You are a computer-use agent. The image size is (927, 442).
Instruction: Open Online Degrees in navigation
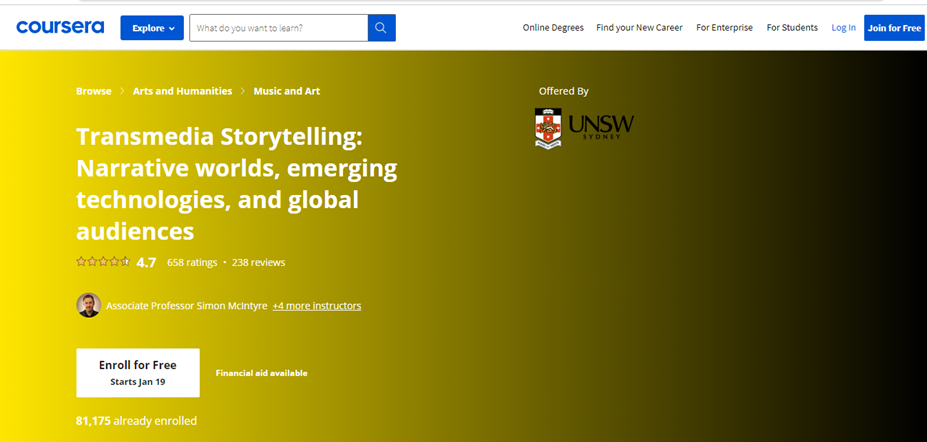click(x=553, y=28)
